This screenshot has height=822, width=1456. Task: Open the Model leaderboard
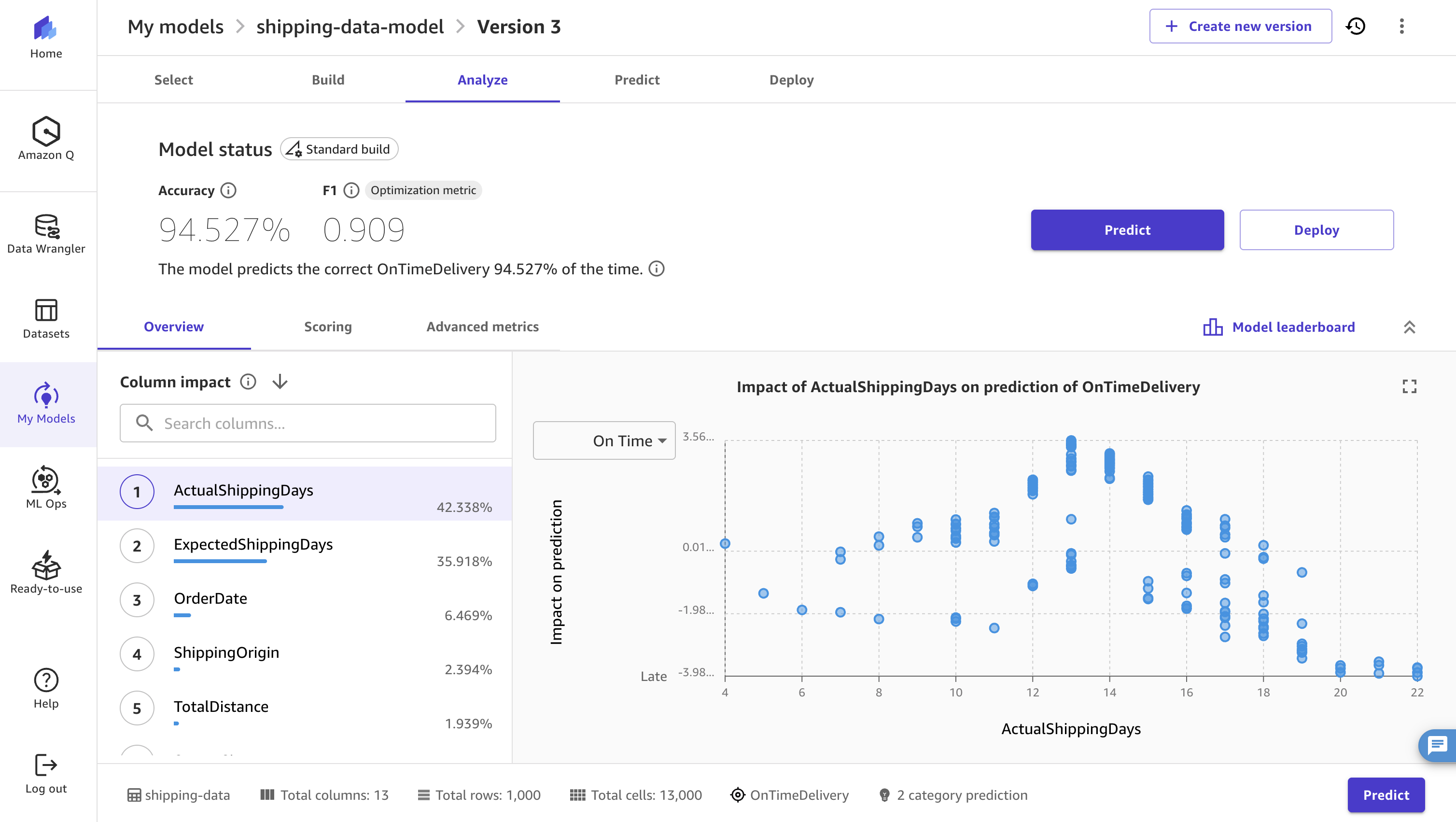click(1293, 327)
